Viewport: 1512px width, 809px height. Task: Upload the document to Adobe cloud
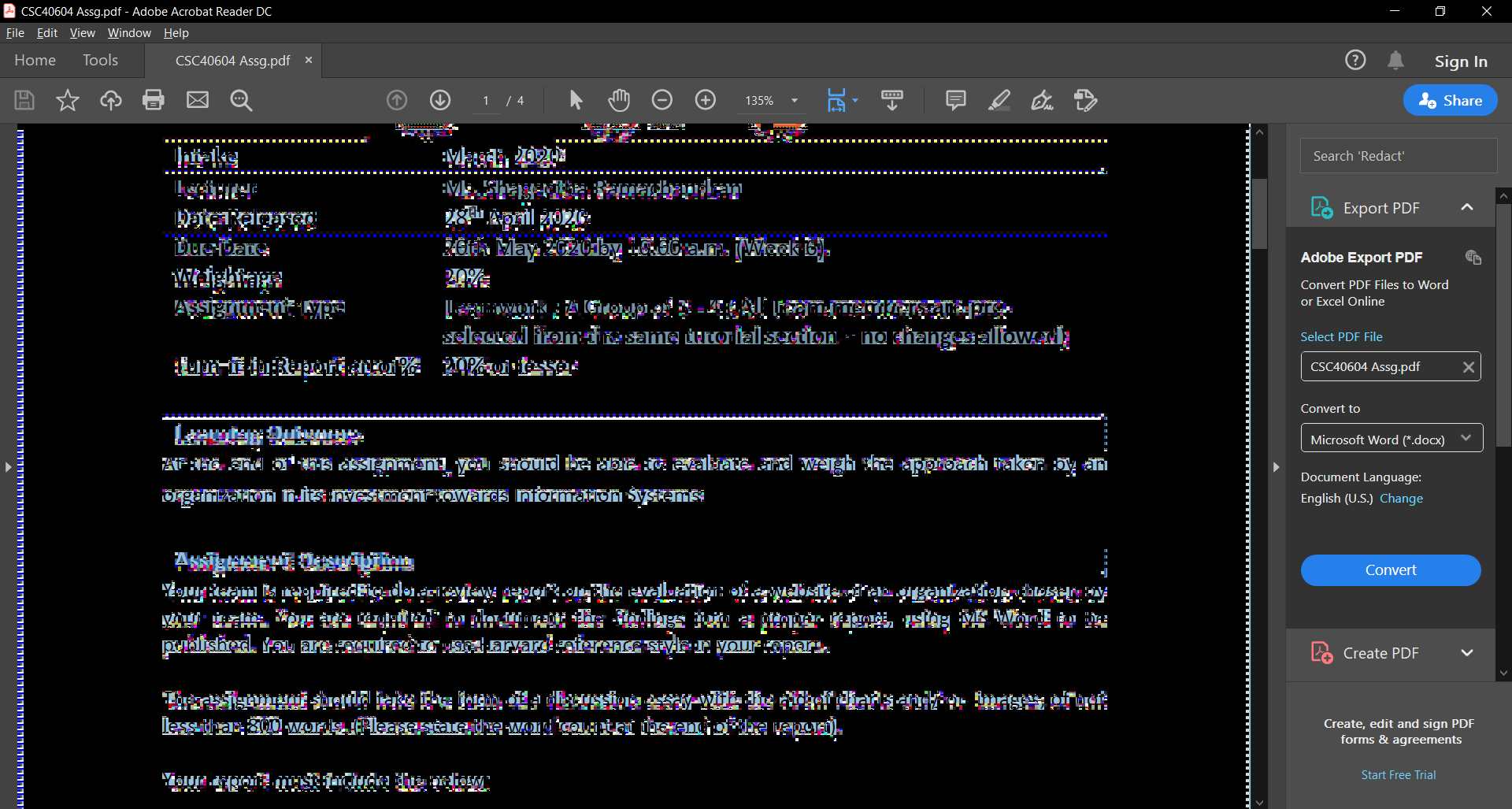(110, 100)
